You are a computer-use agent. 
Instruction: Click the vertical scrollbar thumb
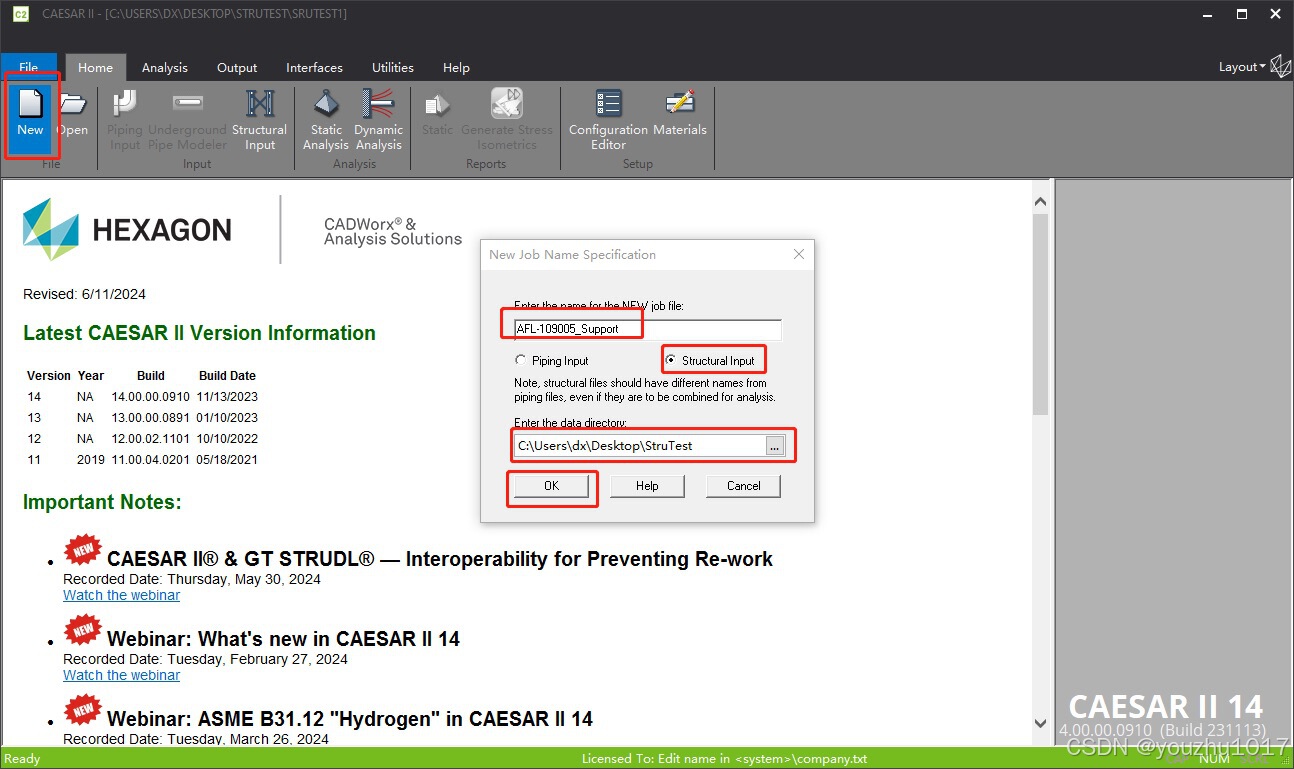(x=1040, y=313)
